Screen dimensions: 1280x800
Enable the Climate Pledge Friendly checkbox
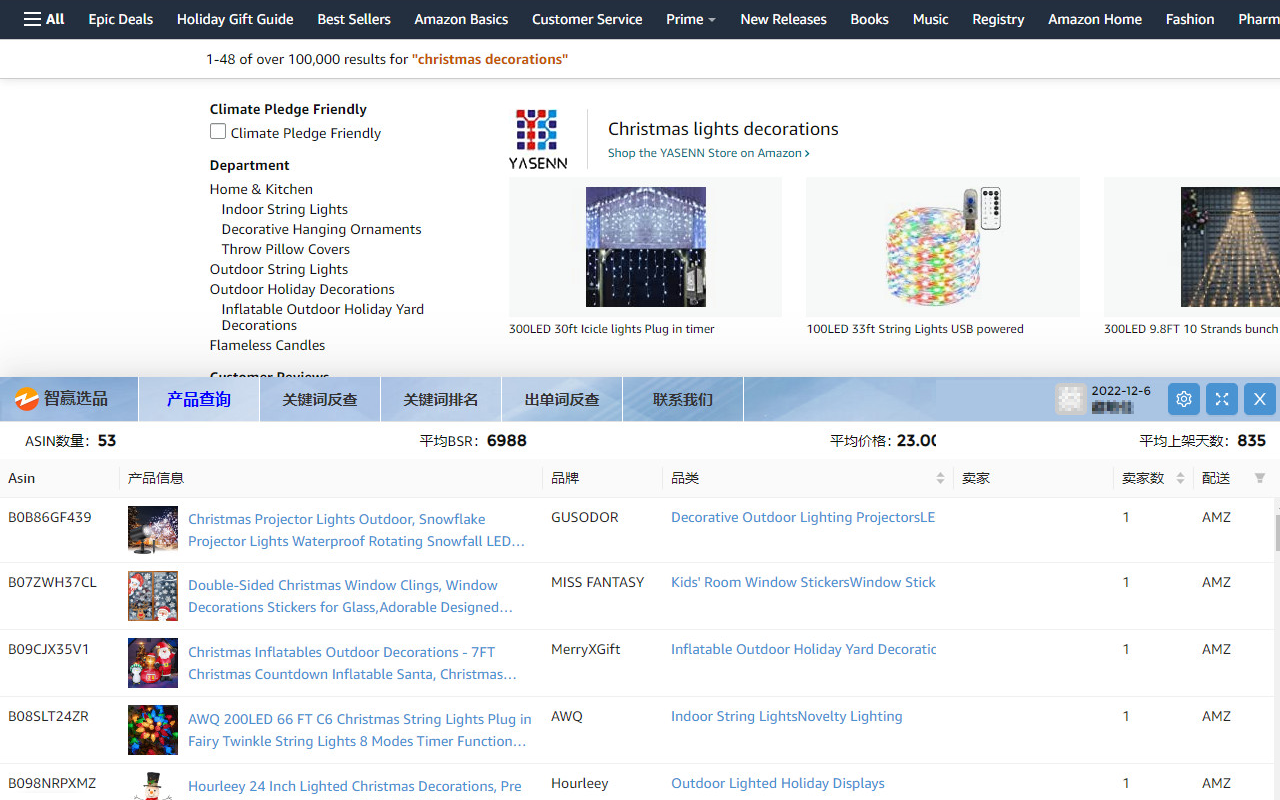(x=217, y=131)
